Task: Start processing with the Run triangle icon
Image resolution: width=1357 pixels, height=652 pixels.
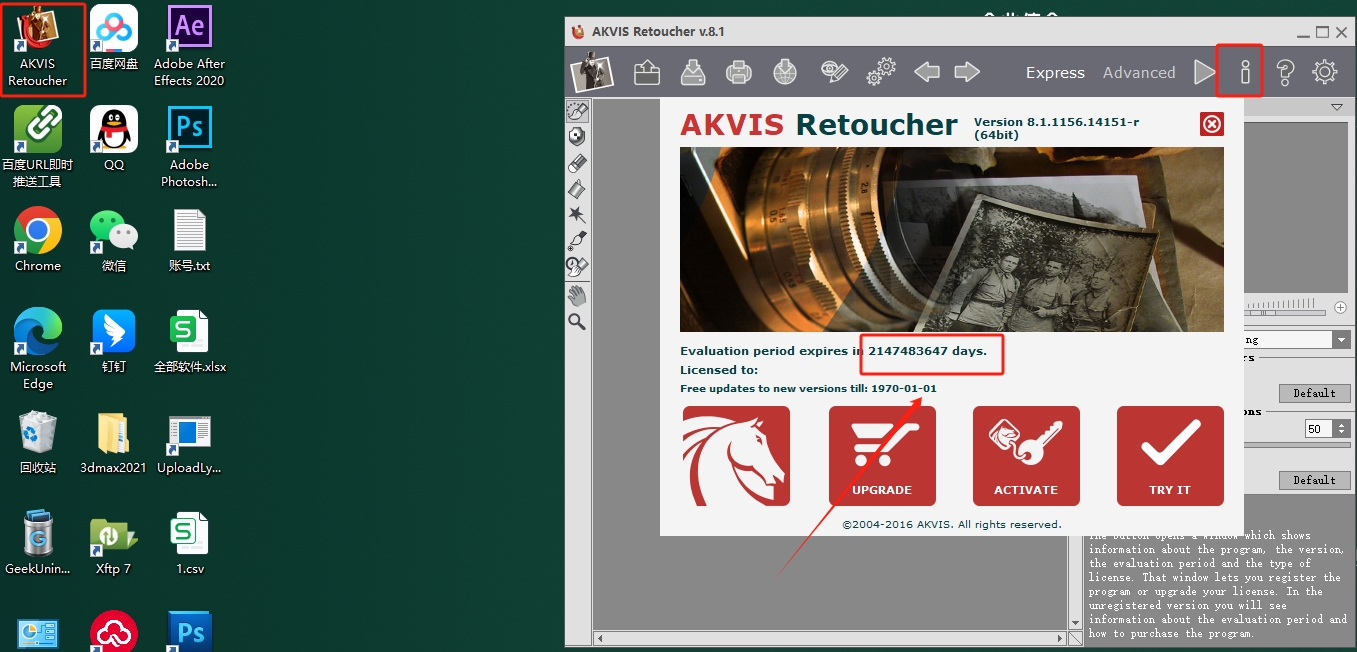Action: (x=1204, y=72)
